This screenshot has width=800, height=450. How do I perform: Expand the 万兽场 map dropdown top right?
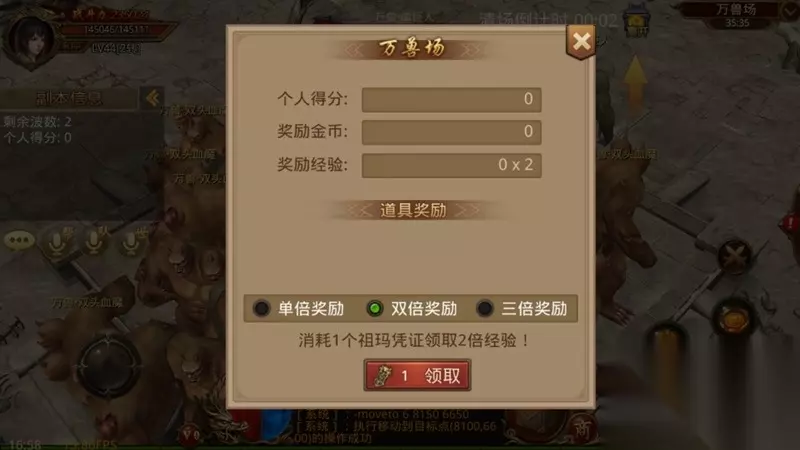789,11
